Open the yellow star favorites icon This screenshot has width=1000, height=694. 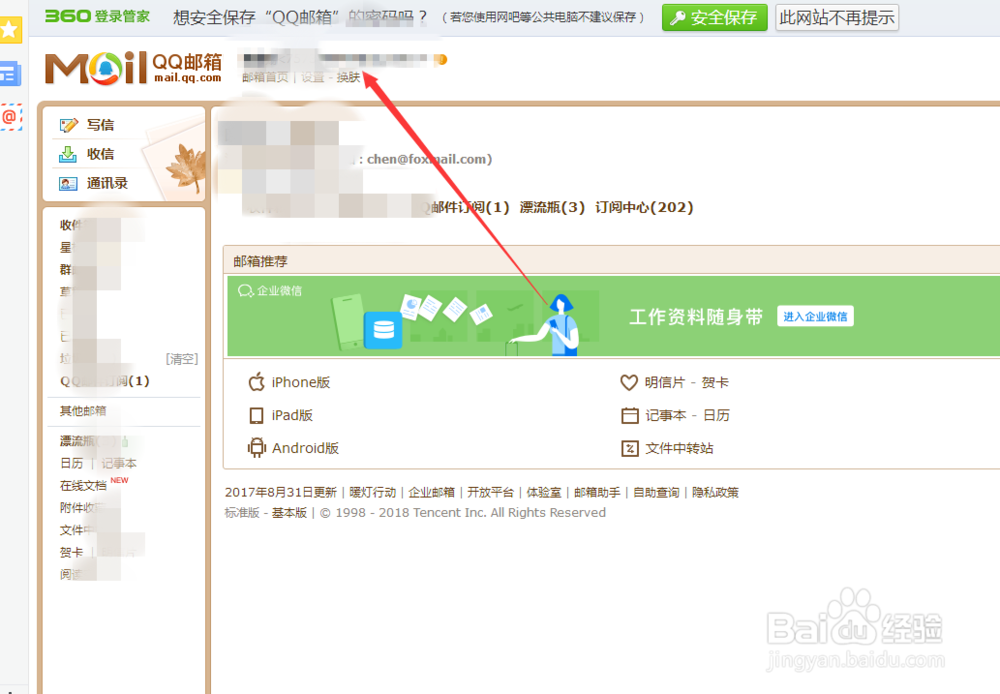click(10, 29)
